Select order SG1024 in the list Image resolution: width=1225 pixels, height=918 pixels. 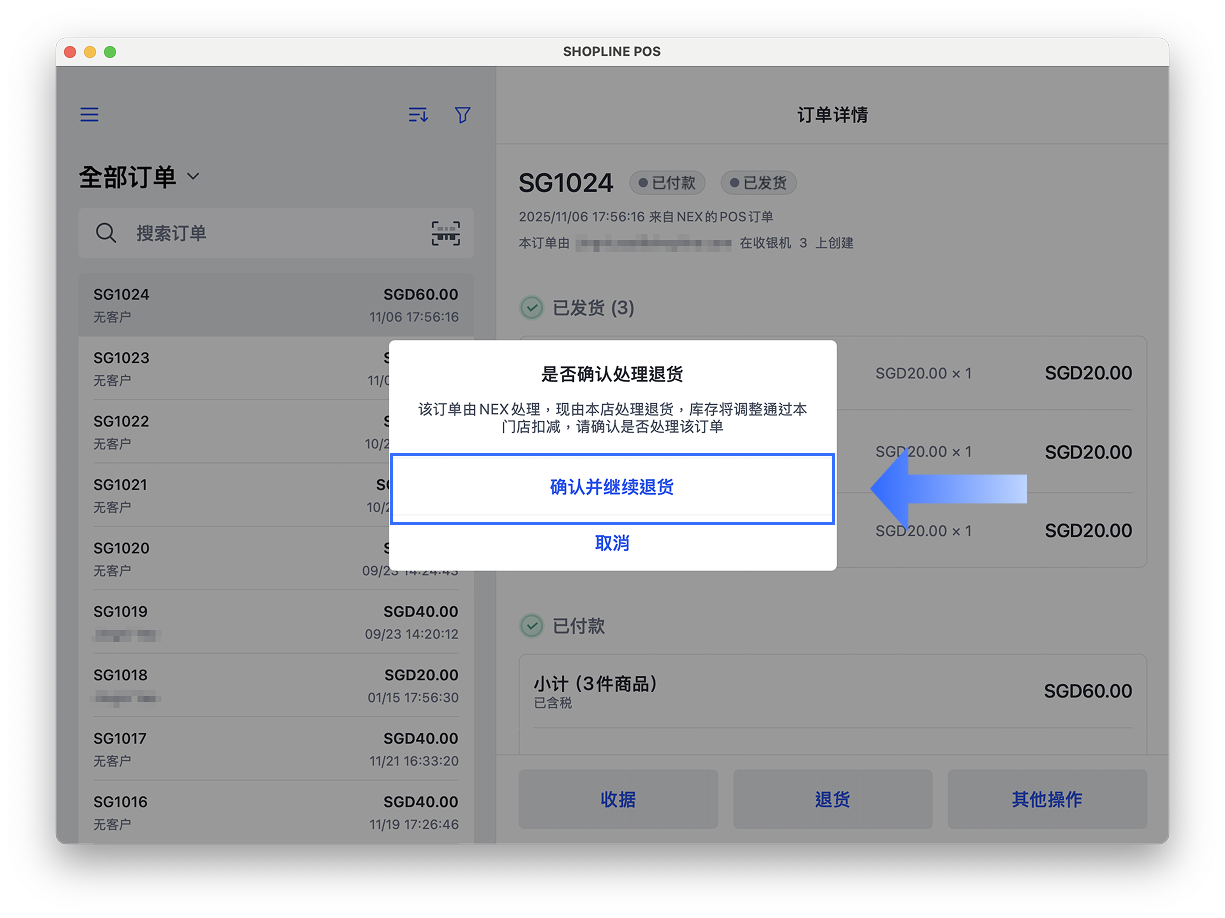point(276,305)
